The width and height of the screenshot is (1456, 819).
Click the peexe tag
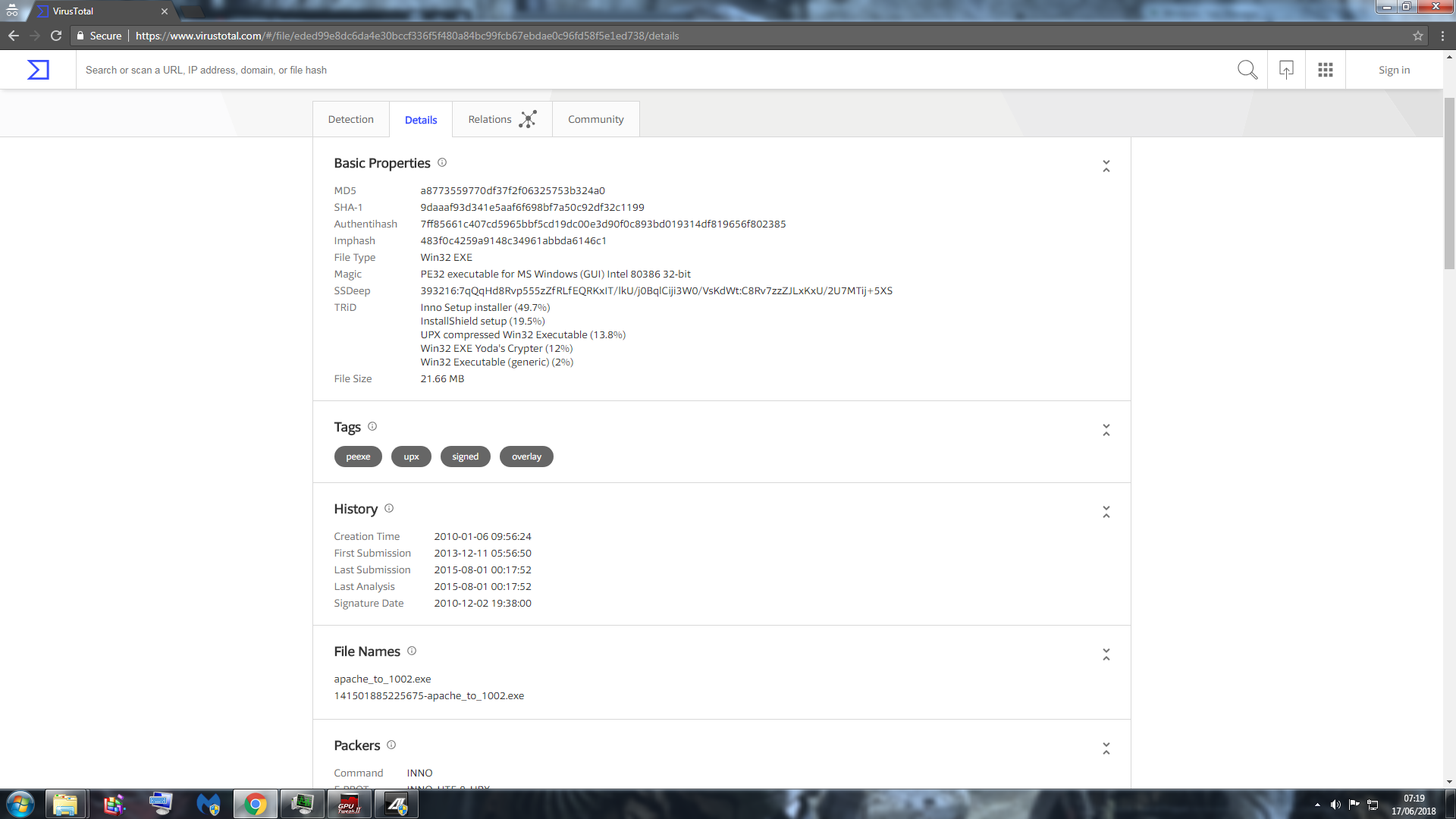coord(358,457)
